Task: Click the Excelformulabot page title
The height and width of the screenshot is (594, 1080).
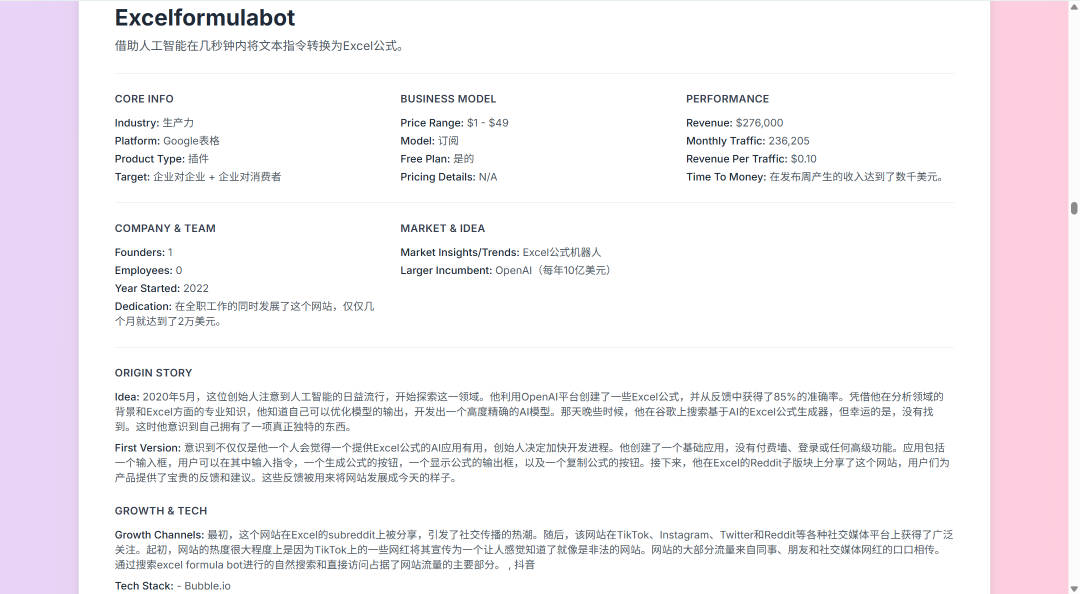Action: (205, 17)
